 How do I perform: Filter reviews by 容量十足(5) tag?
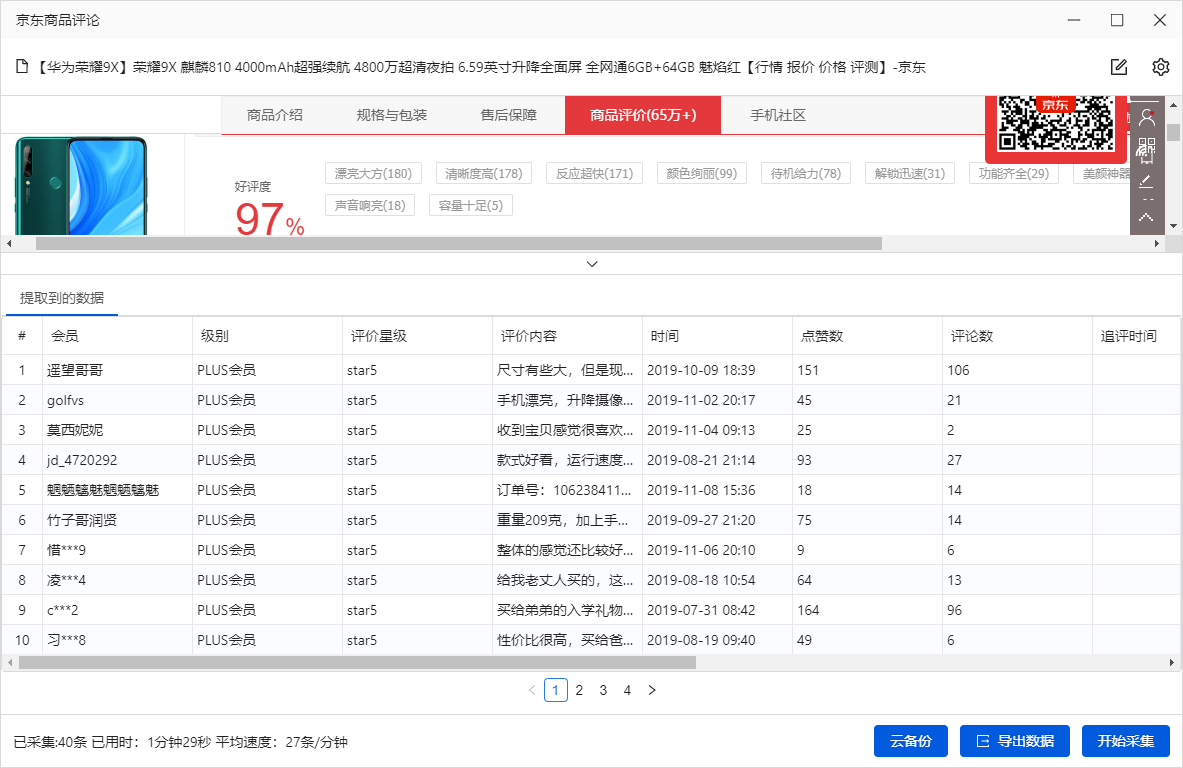point(471,205)
